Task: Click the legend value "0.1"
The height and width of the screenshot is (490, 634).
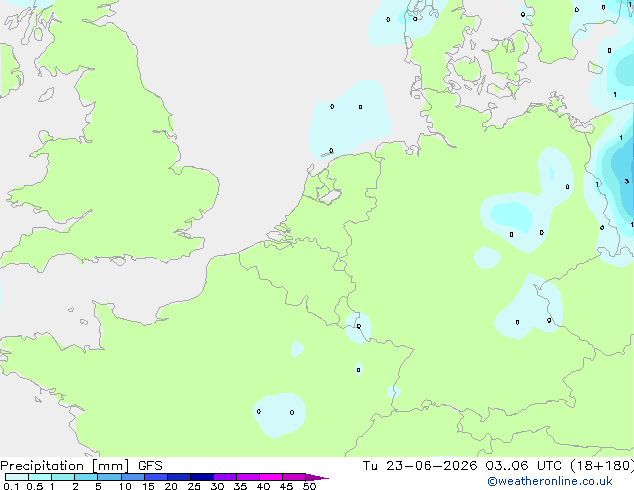Action: 11,486
